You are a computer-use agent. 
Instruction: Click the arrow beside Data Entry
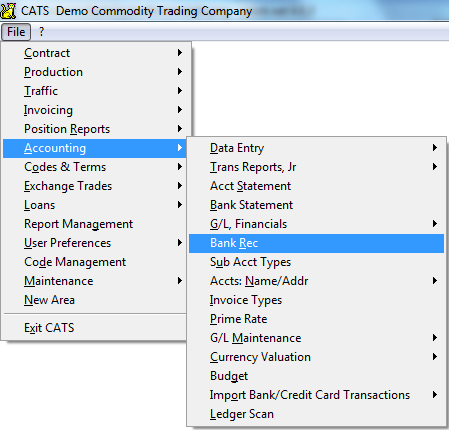435,148
